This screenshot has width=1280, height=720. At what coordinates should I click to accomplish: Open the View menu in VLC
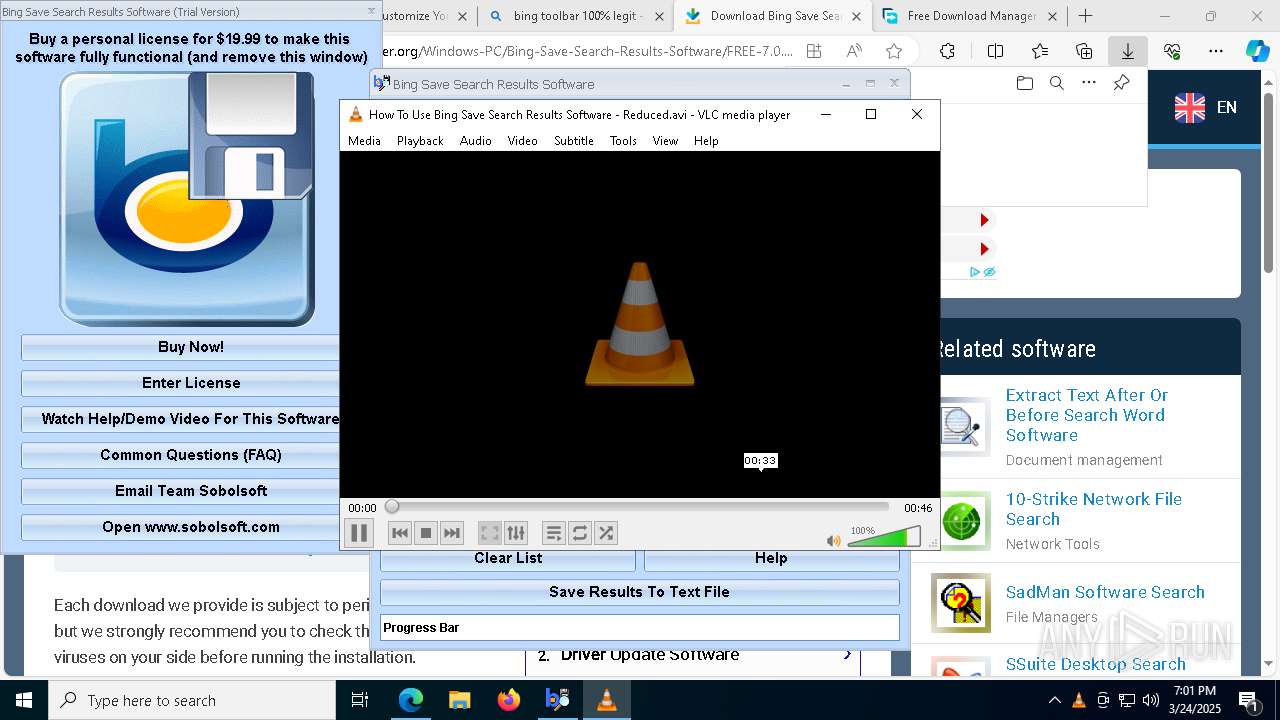point(665,141)
